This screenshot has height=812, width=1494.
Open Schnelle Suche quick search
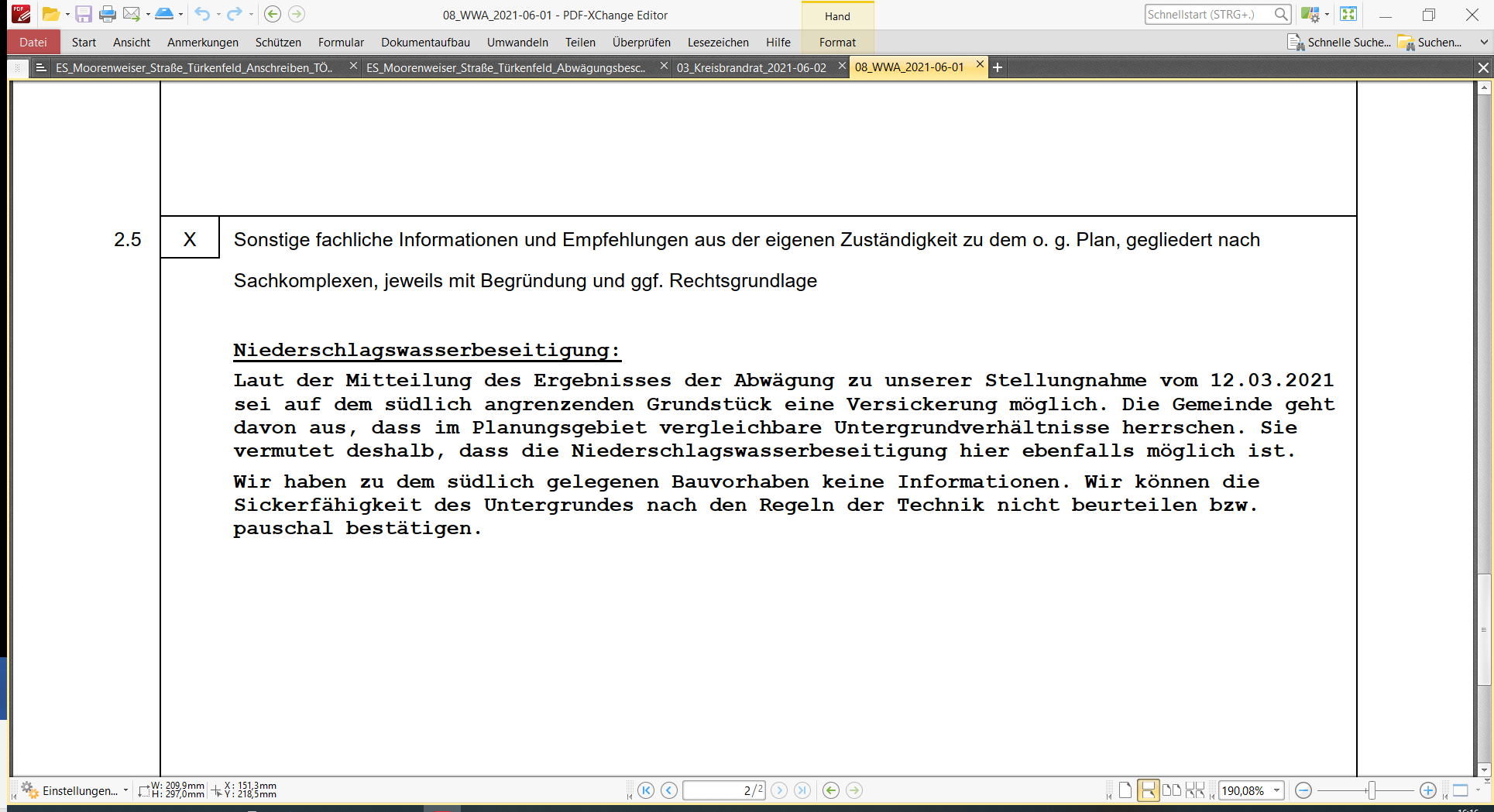(1338, 43)
